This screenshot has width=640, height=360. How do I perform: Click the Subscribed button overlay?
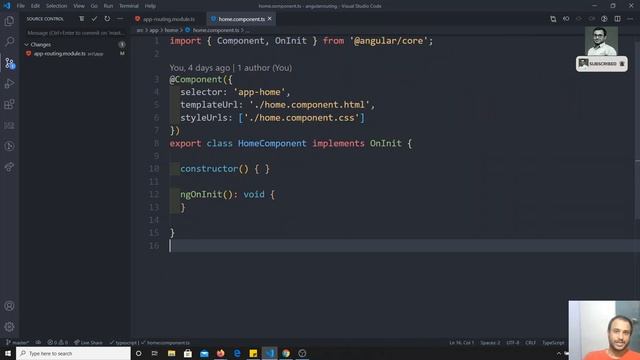tap(602, 64)
